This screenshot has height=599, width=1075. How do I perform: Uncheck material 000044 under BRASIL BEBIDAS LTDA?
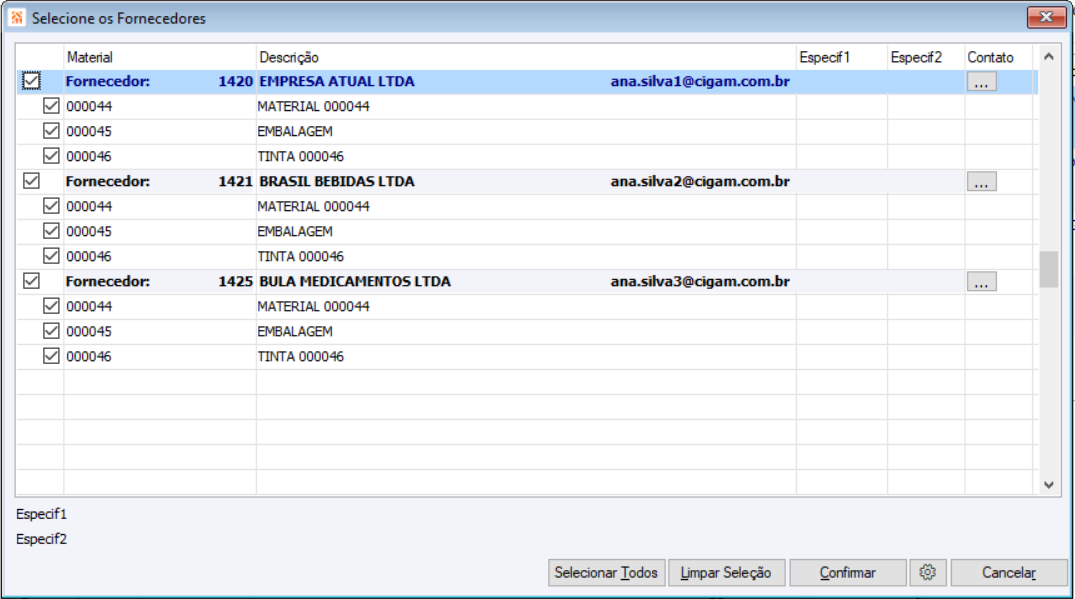51,206
